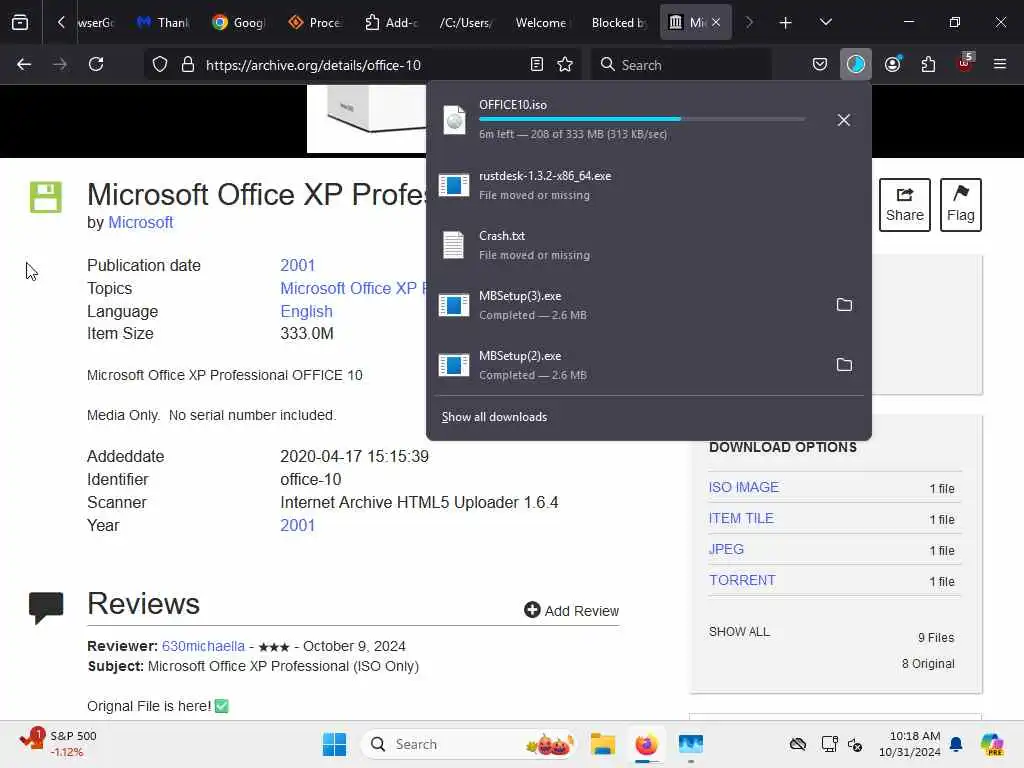Open reviewer 630michaella profile link
The image size is (1024, 768).
[203, 647]
